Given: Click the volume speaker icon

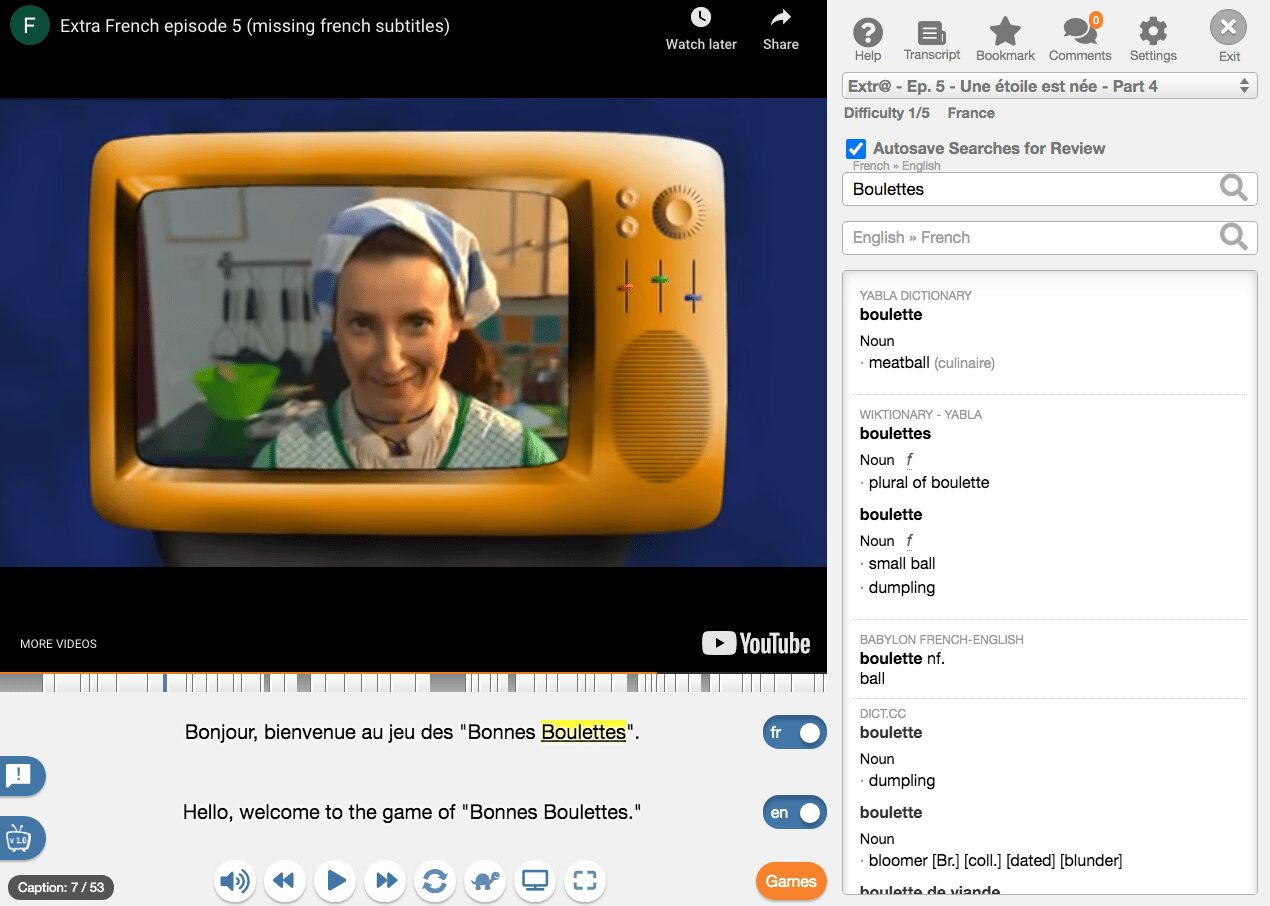Looking at the screenshot, I should [x=235, y=881].
